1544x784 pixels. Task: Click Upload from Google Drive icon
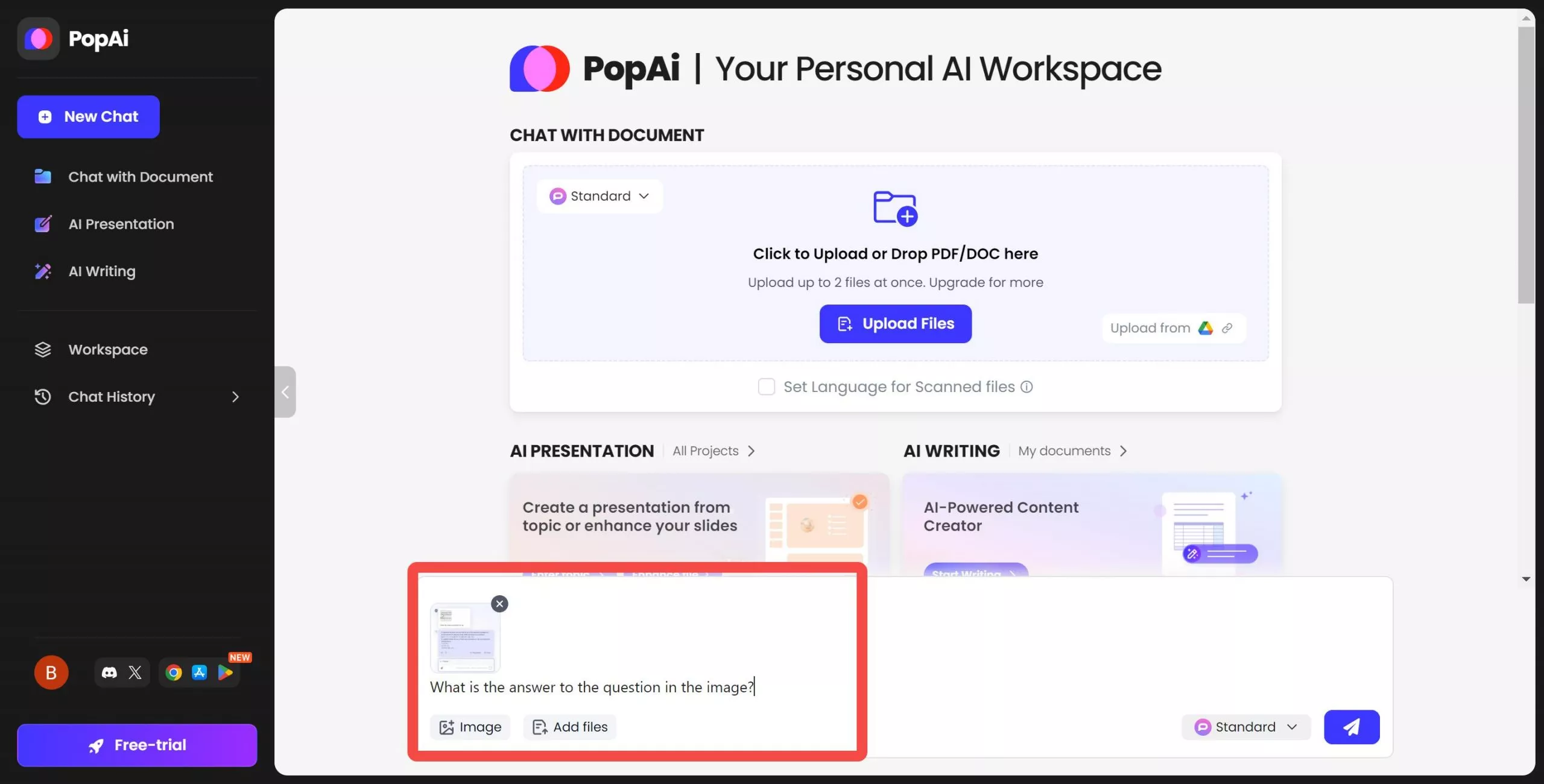[1205, 327]
